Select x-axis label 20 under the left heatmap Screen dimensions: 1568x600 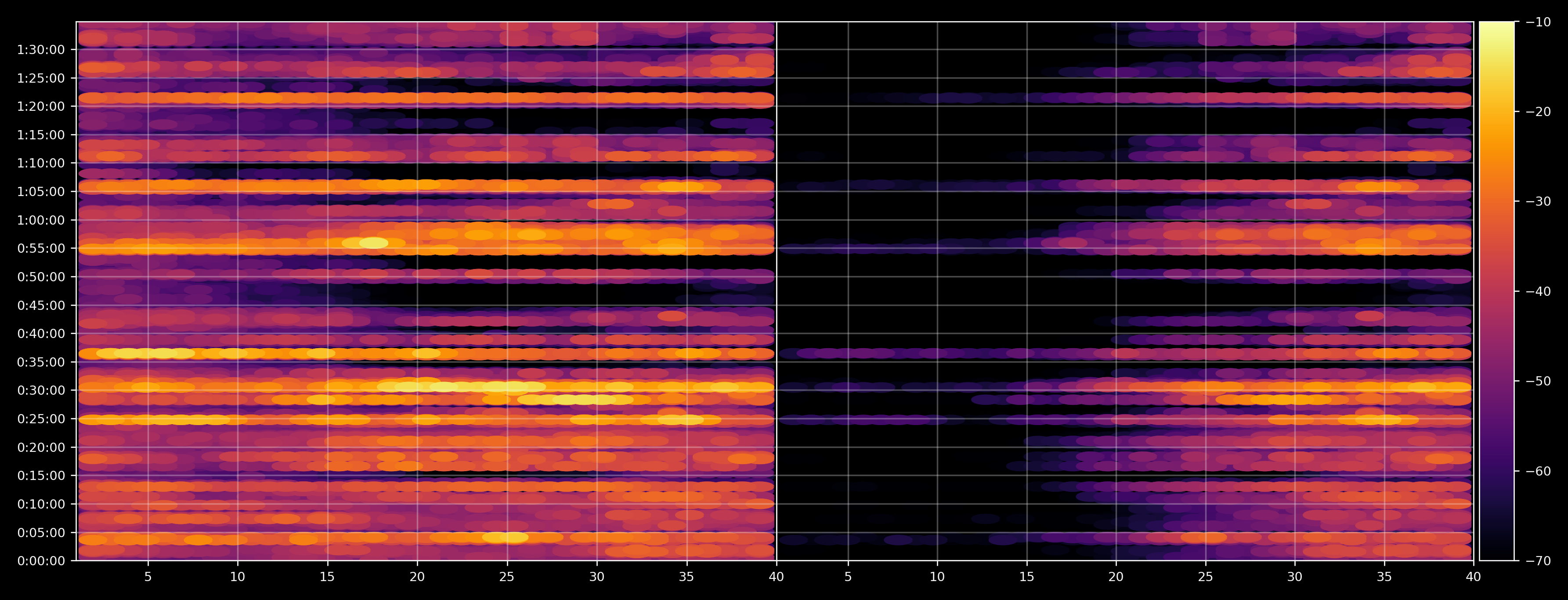(417, 576)
